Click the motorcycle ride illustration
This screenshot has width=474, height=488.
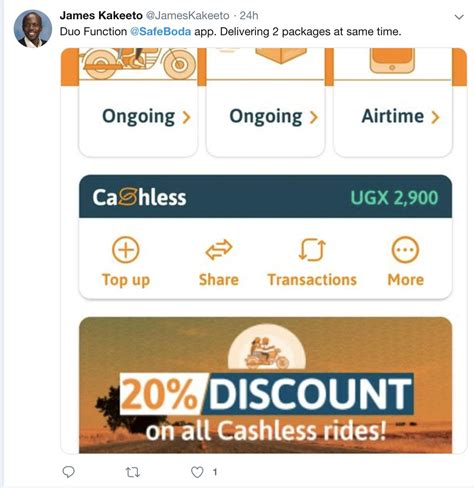click(138, 63)
